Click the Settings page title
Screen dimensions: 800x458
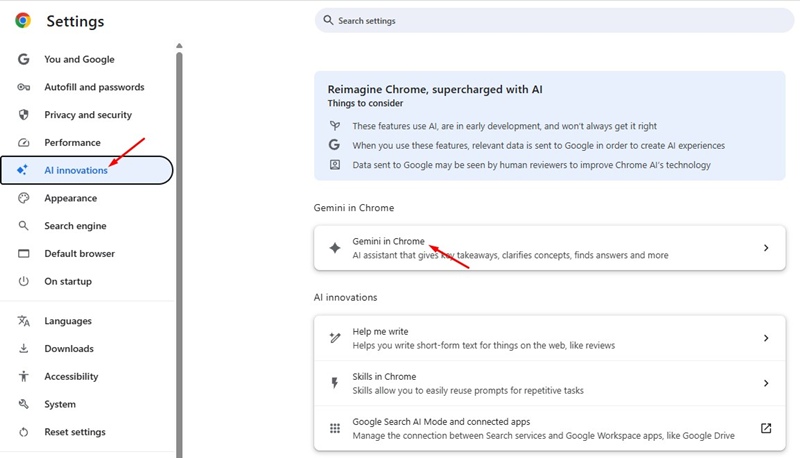coord(75,21)
